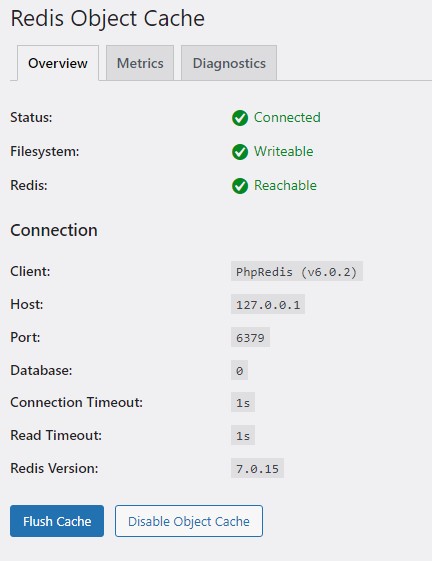Click the Connection Timeout value 1s
This screenshot has width=432, height=561.
pyautogui.click(x=243, y=403)
